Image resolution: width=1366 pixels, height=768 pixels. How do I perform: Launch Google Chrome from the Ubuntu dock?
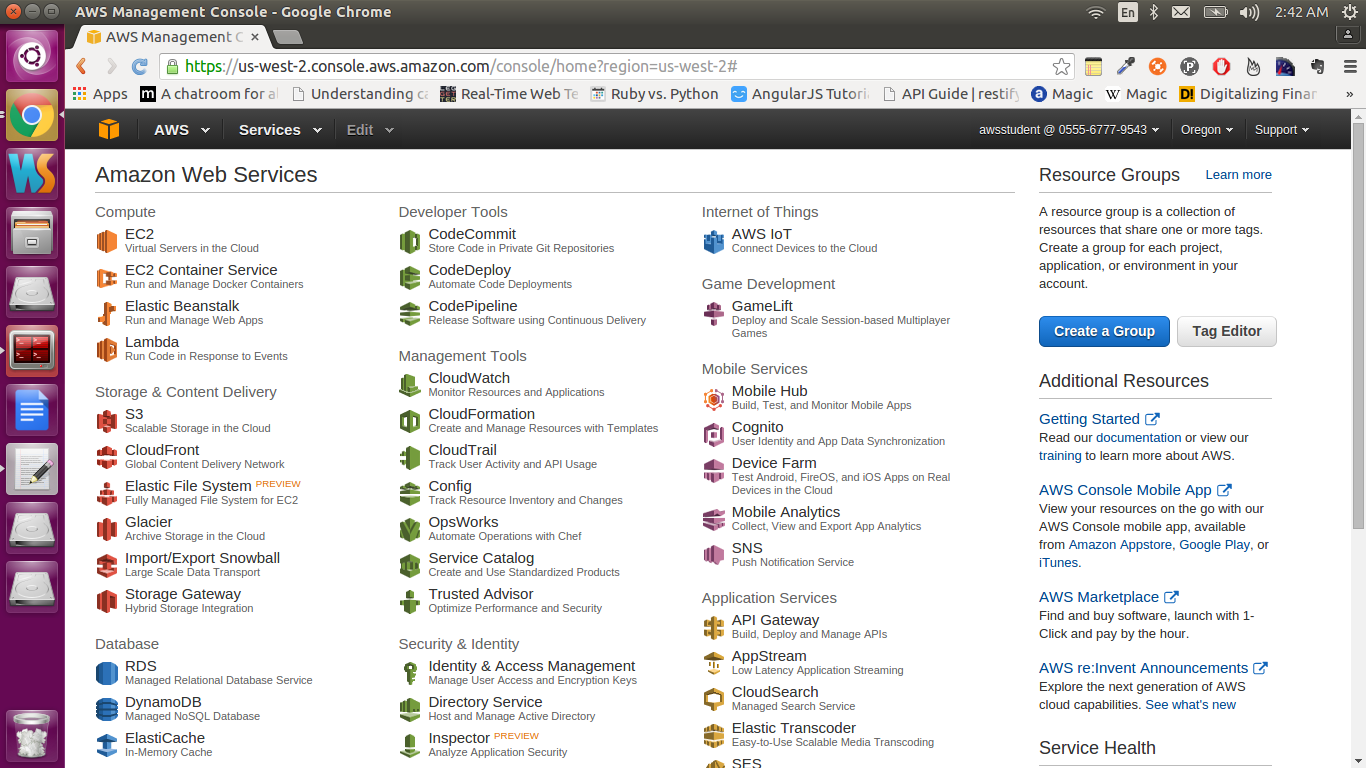[x=32, y=116]
